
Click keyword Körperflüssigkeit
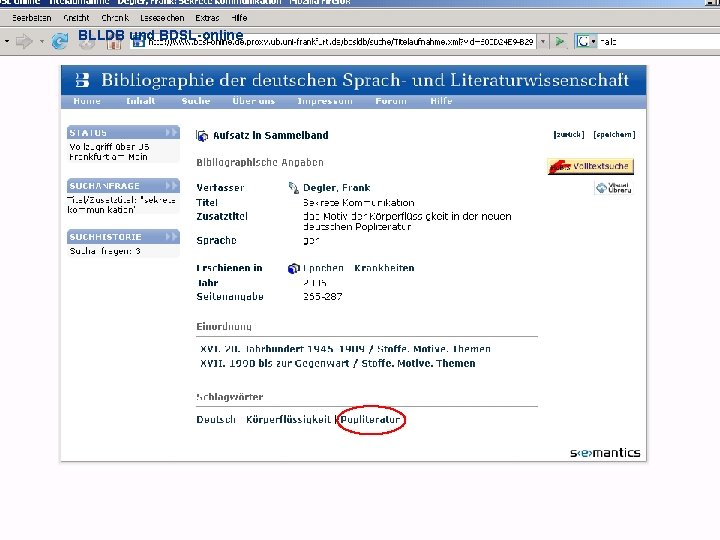[288, 420]
